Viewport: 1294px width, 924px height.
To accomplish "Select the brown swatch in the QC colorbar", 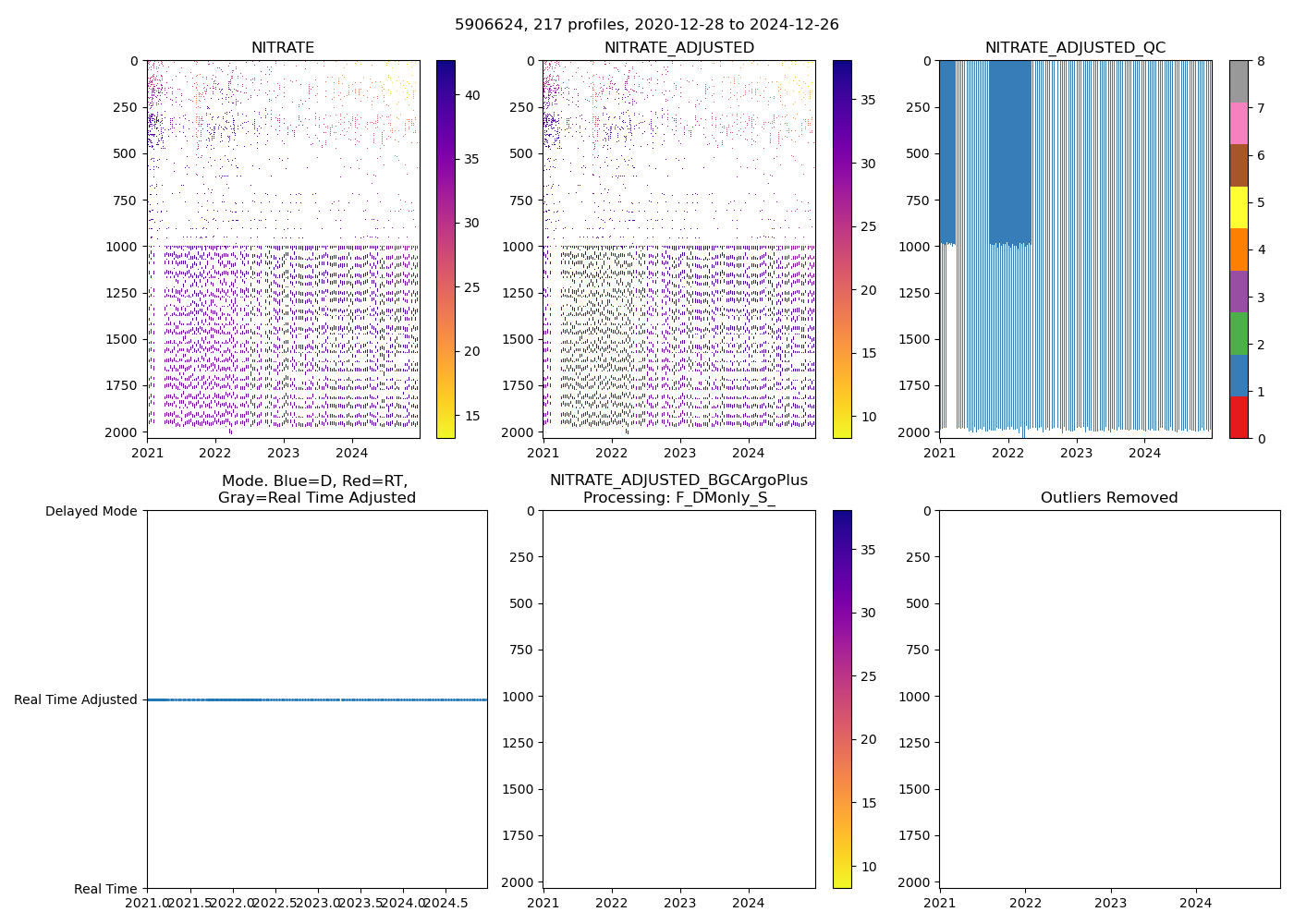I will point(1239,165).
